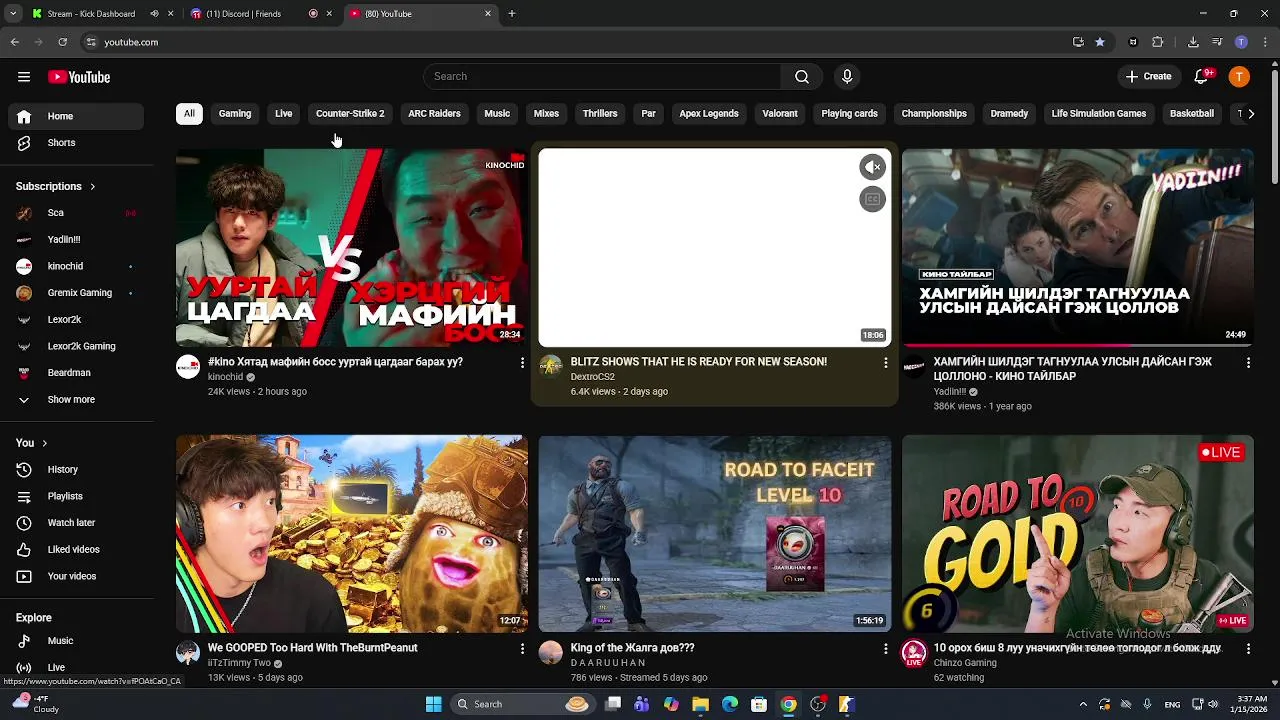Open the account avatar menu
The height and width of the screenshot is (720, 1280).
pyautogui.click(x=1239, y=77)
